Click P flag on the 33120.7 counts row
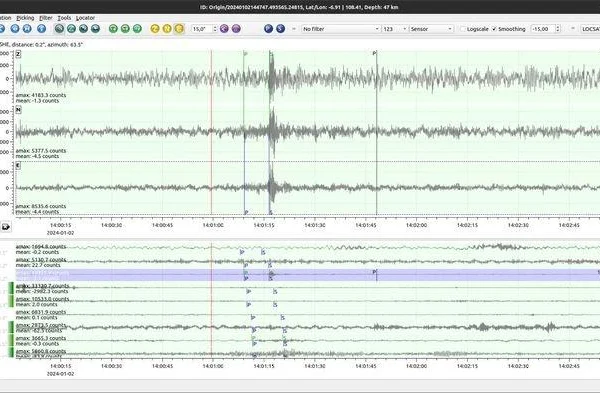Image resolution: width=600 pixels, height=393 pixels. tap(249, 292)
